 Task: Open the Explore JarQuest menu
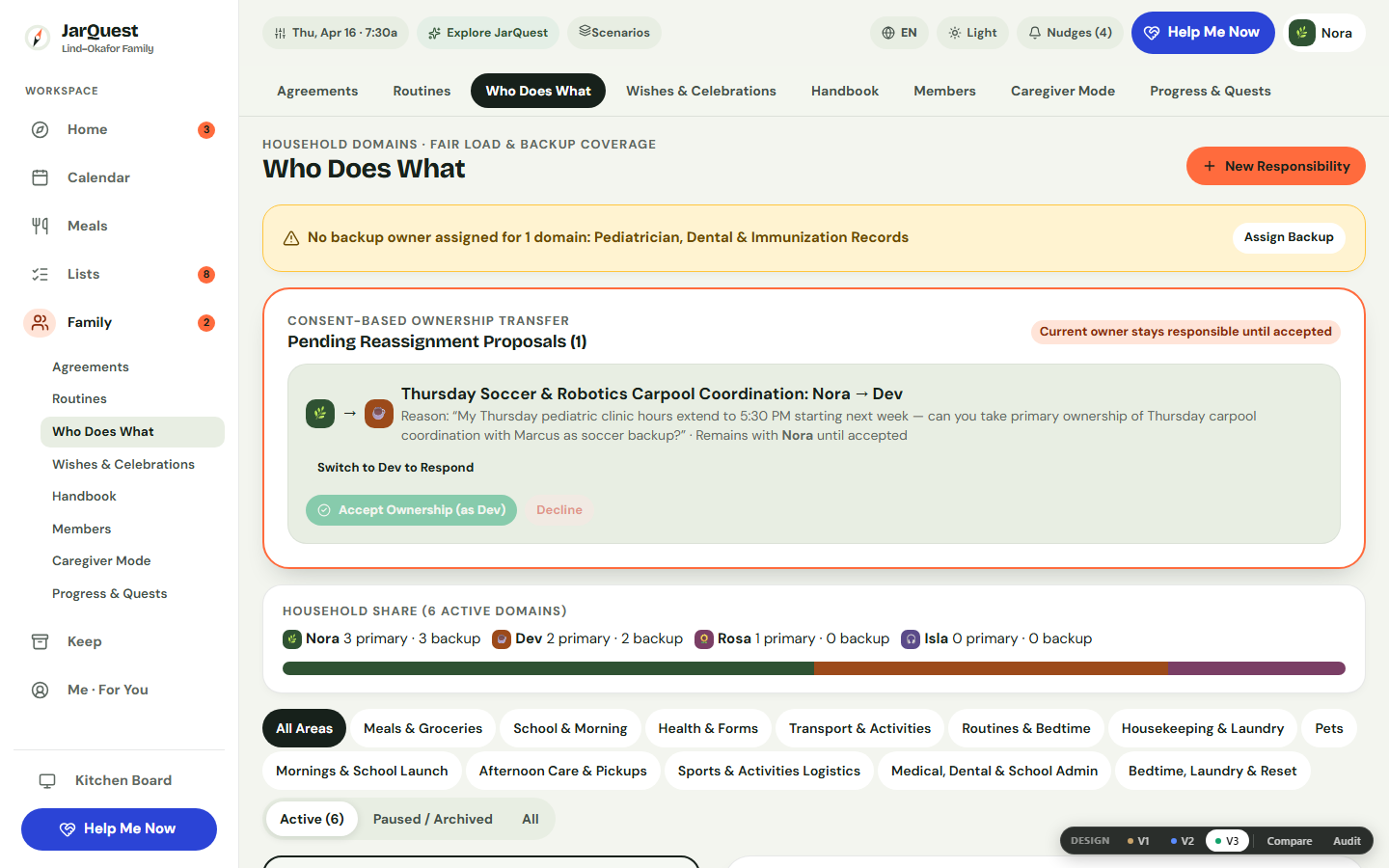click(x=488, y=33)
